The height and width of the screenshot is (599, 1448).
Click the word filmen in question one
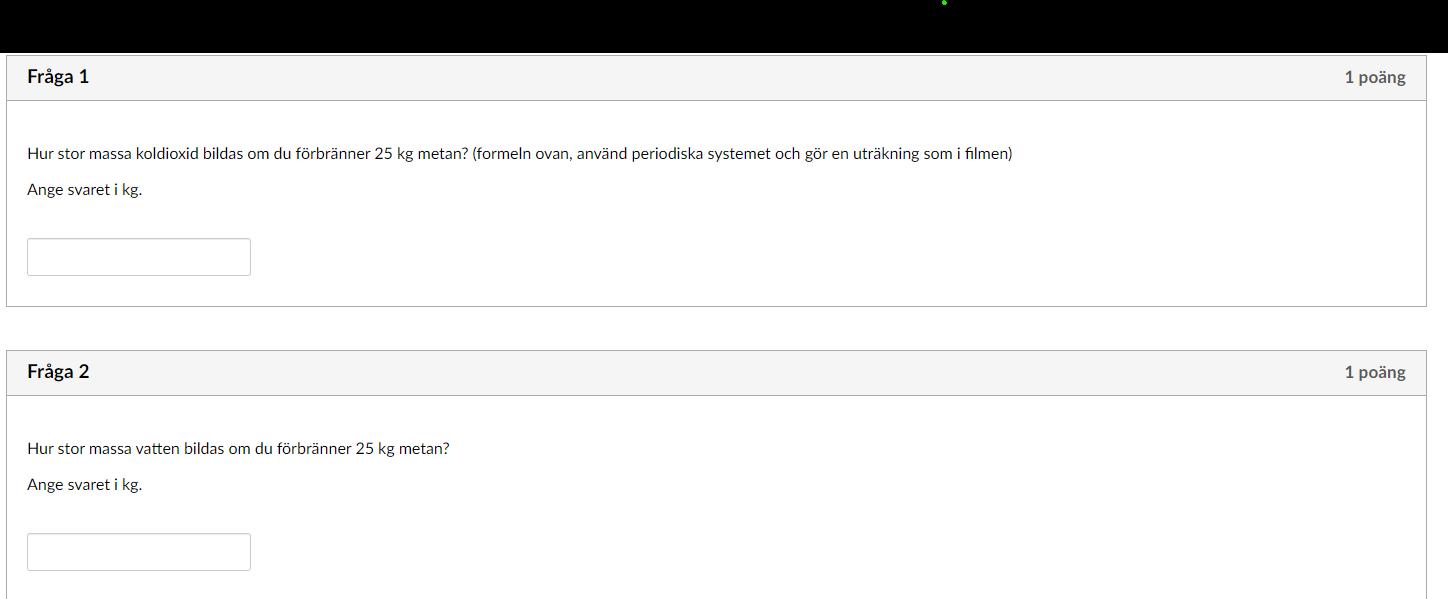[x=986, y=154]
